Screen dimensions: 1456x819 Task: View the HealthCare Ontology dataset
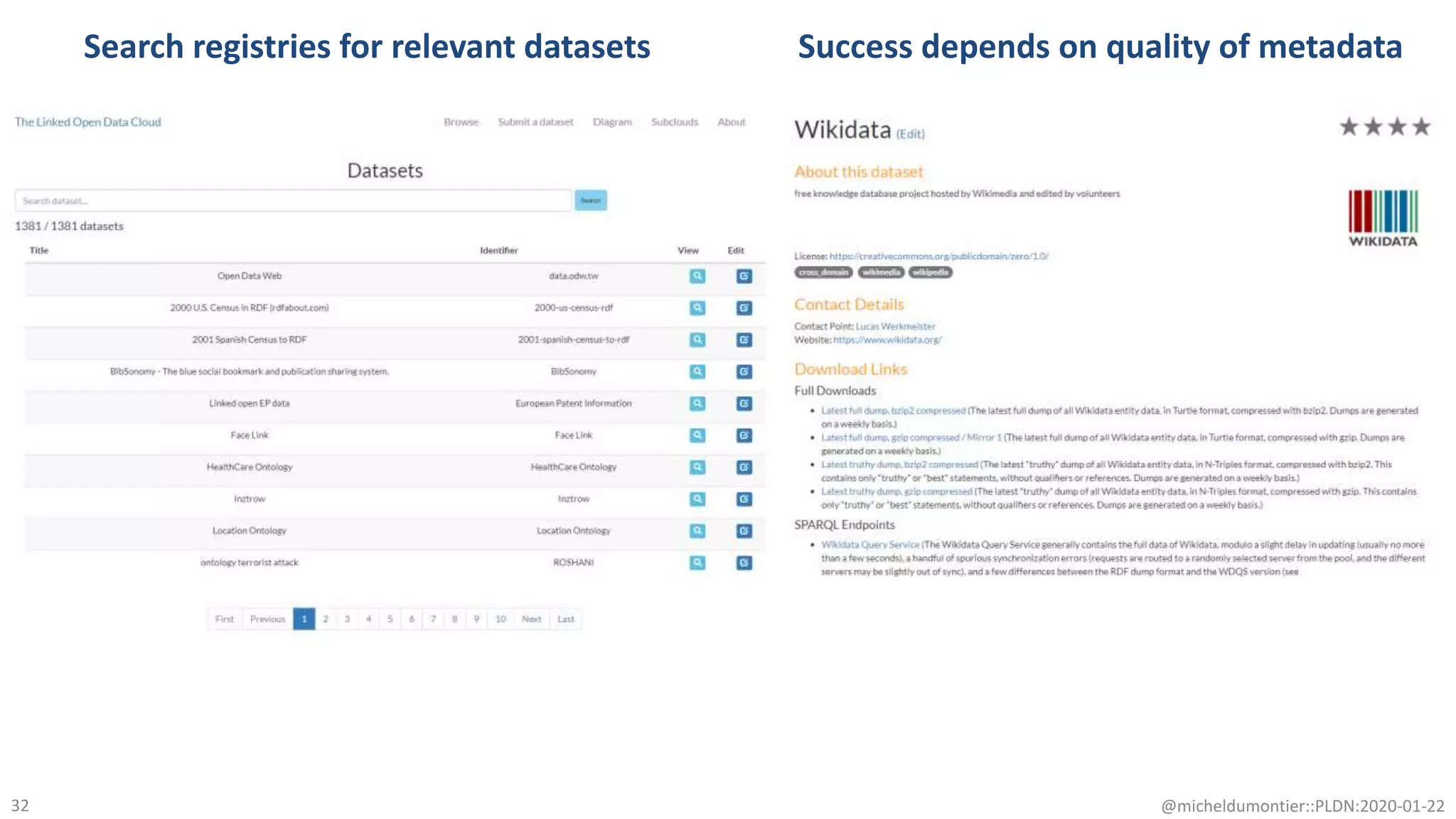697,467
